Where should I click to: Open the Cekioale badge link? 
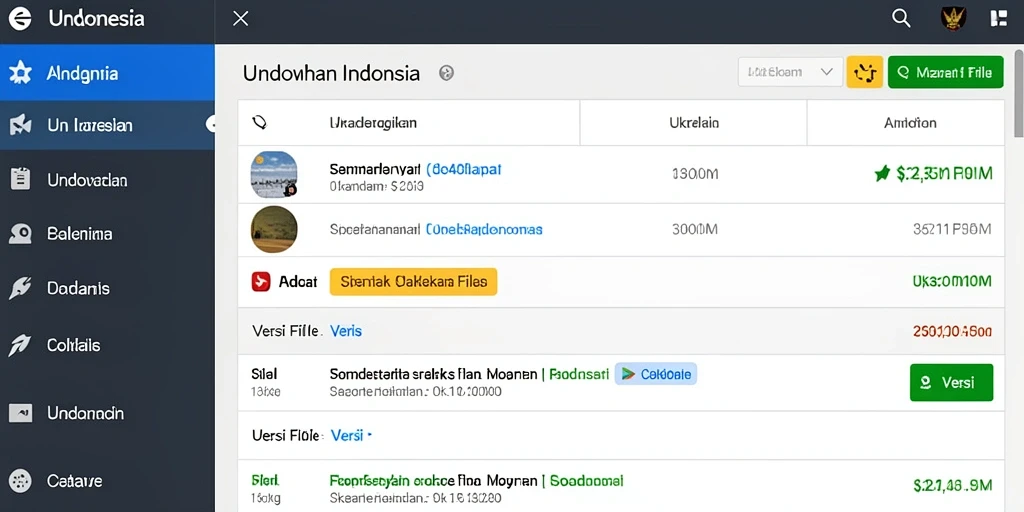coord(656,374)
